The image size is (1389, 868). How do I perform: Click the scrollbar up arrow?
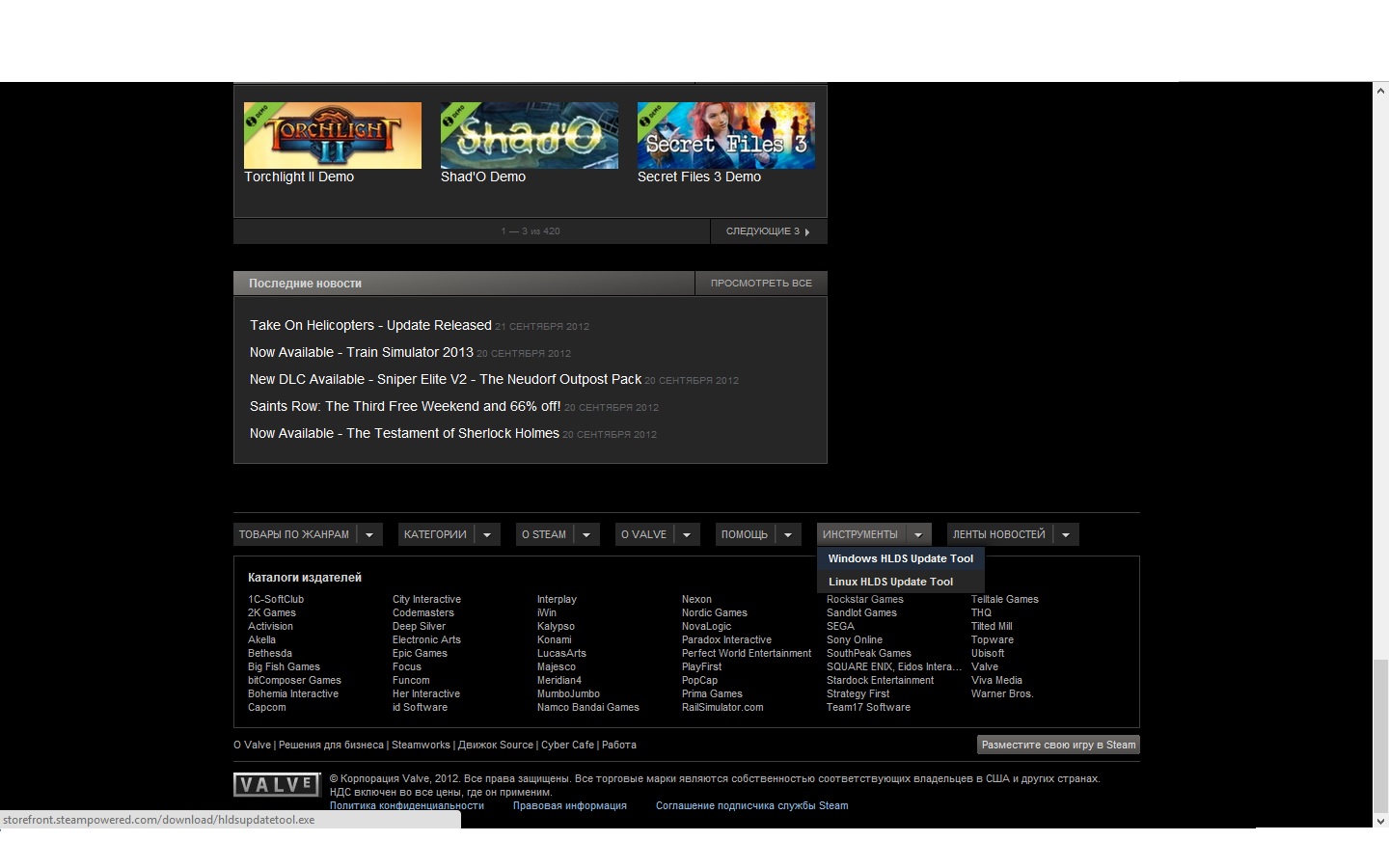(x=1380, y=91)
